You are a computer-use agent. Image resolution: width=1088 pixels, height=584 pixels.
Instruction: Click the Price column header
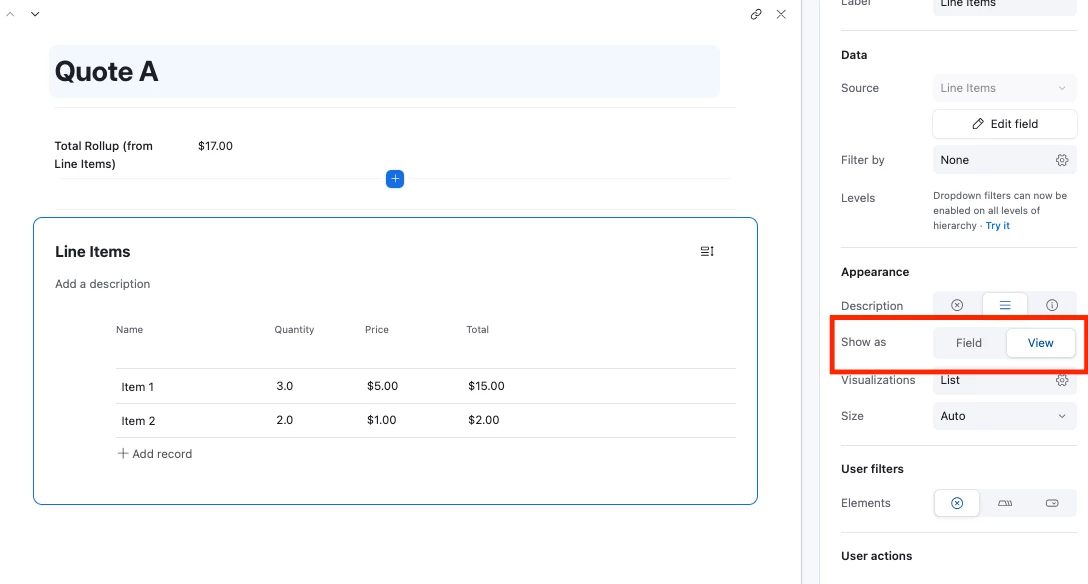(377, 329)
